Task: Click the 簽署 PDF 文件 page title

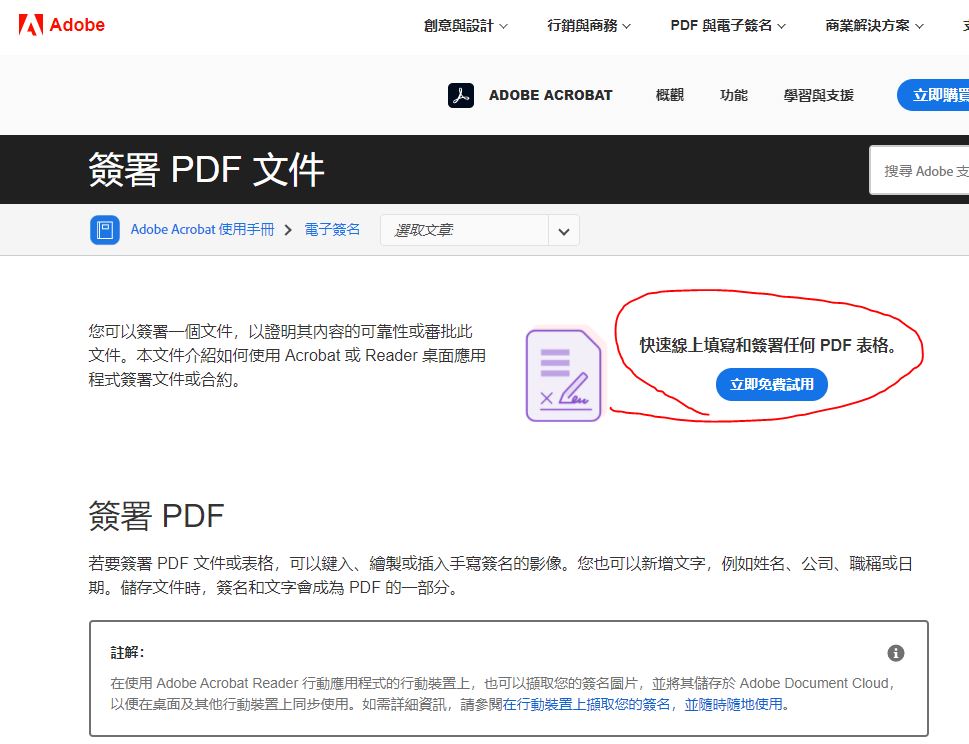Action: tap(206, 169)
